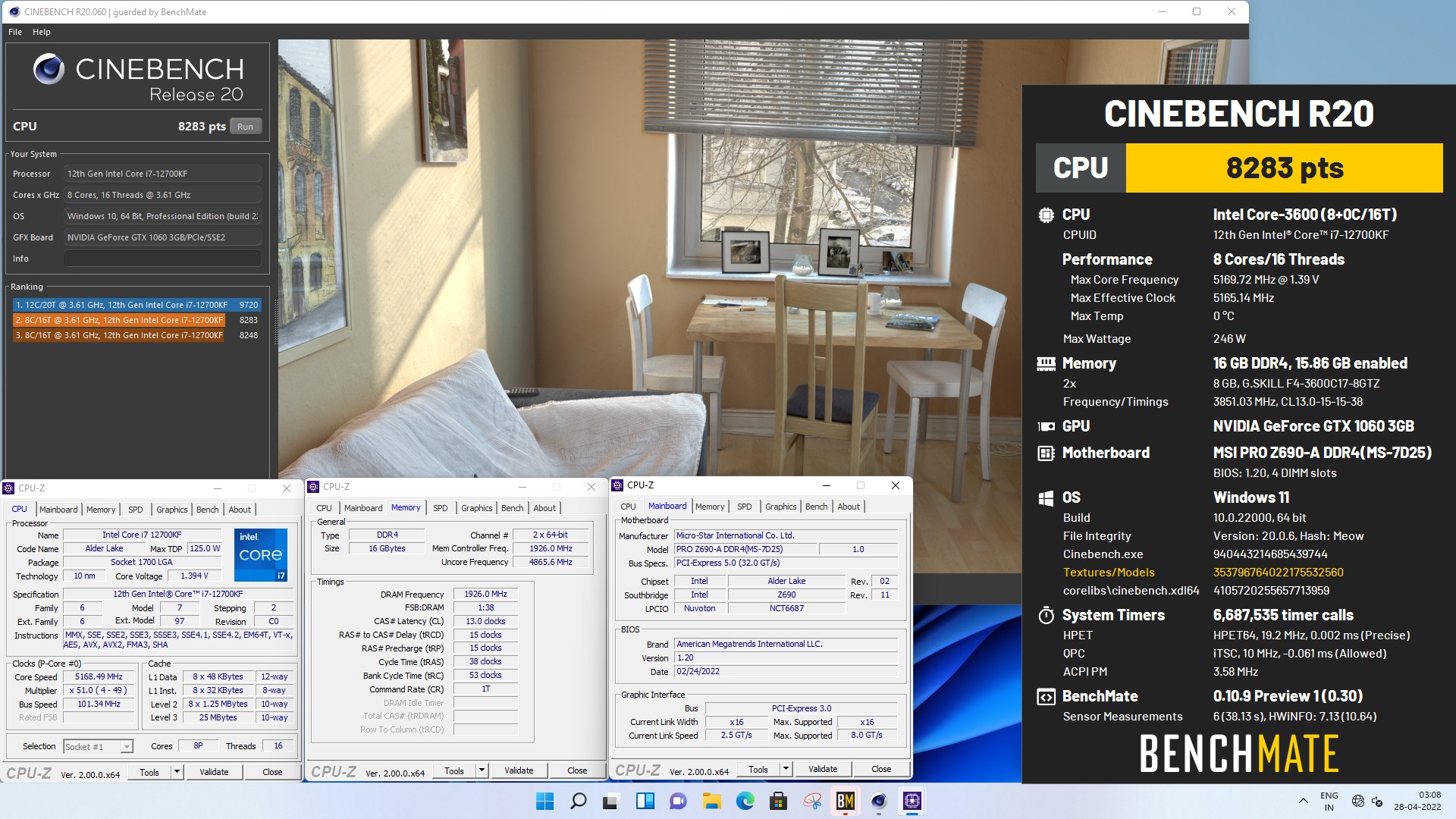Click the Textures/Models hash in BenchMate

tap(1278, 573)
